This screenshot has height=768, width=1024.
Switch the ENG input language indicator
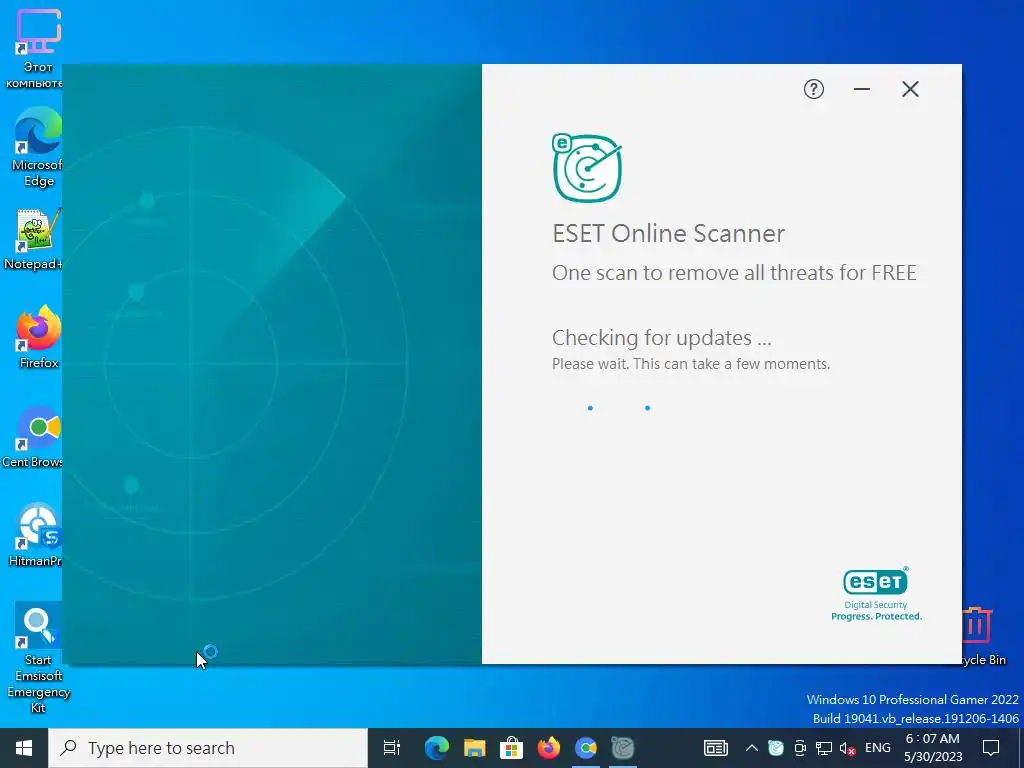[x=878, y=748]
